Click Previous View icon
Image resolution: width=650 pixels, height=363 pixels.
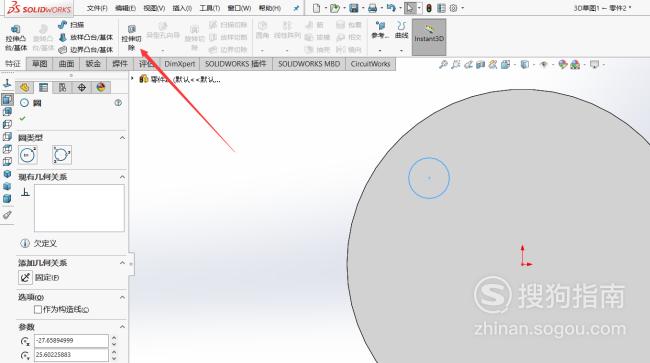(468, 64)
